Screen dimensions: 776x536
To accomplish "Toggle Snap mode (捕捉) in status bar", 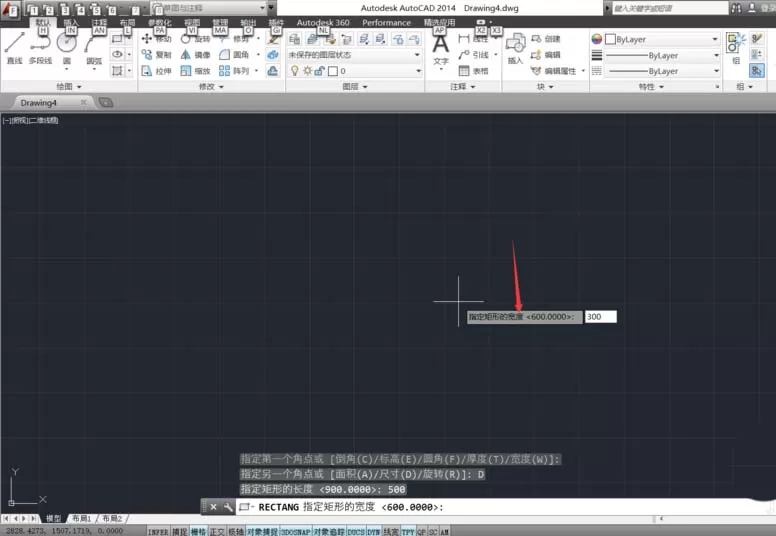I will click(x=180, y=532).
